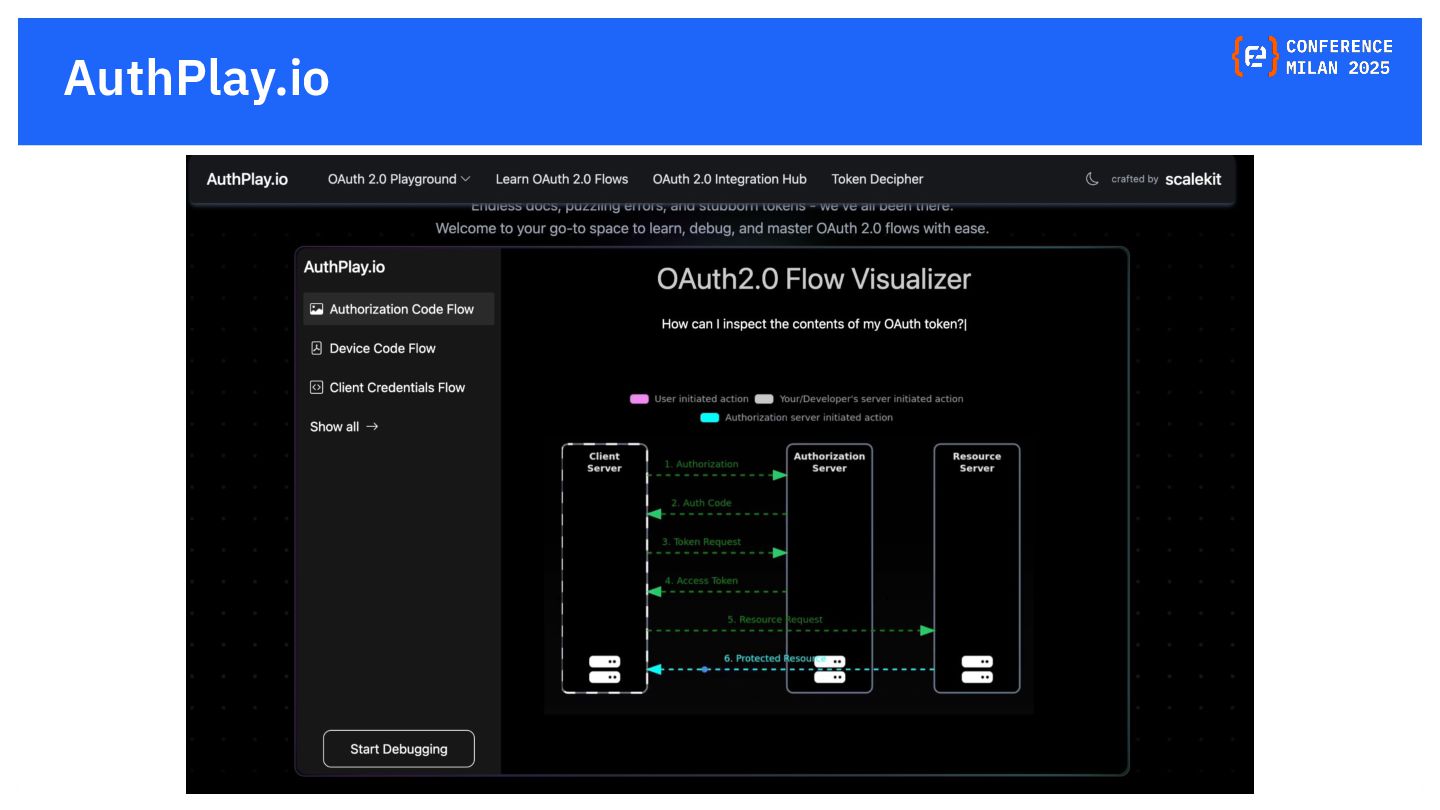Screen dimensions: 1440x810
Task: Click the Conference Milan 2025 logo
Action: coord(1312,57)
